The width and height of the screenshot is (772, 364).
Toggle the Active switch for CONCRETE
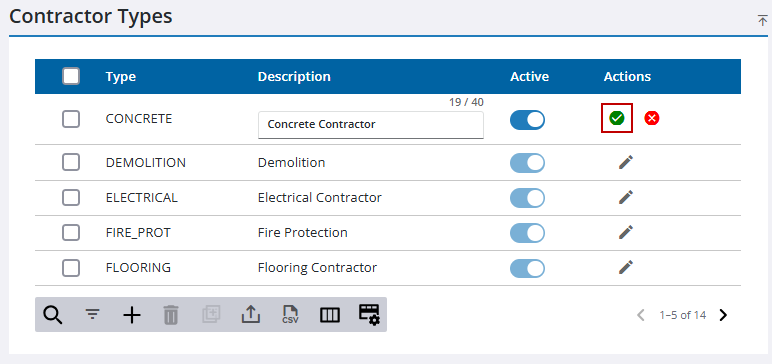tap(527, 120)
